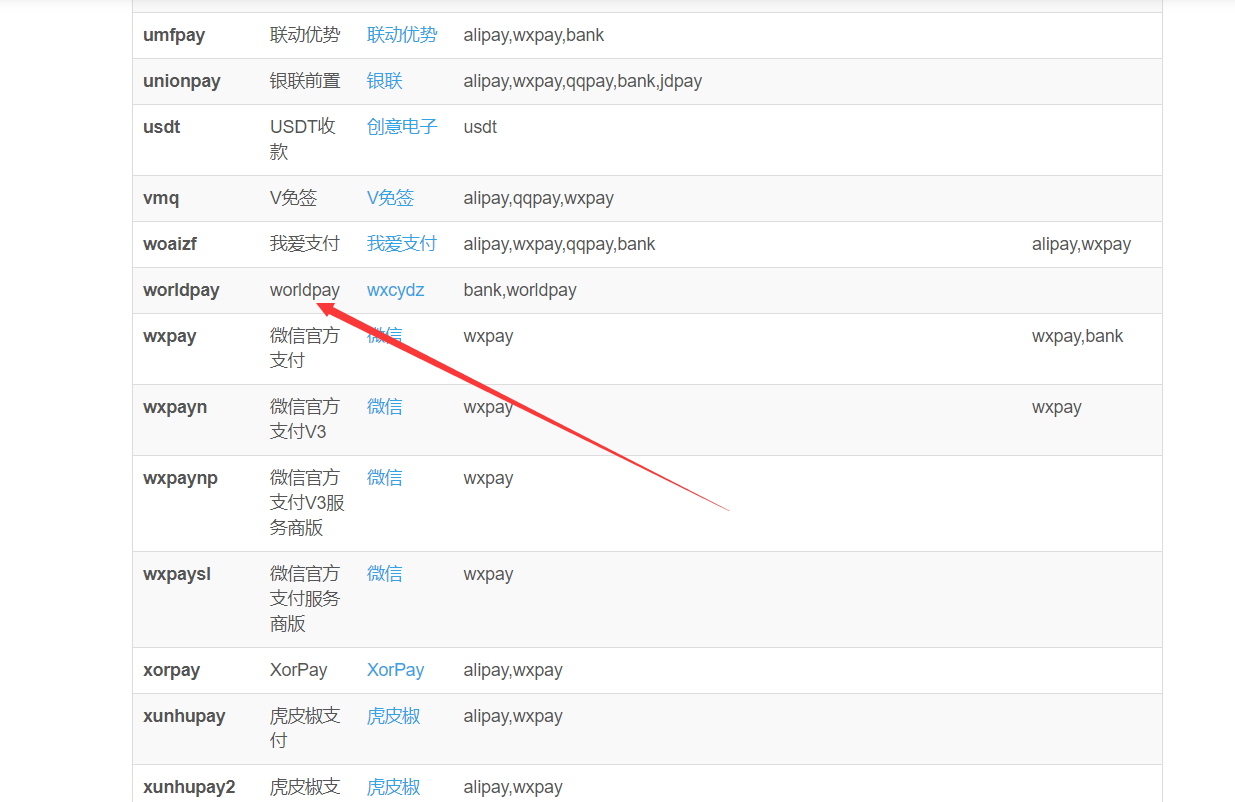Click the 微信官方支付服务商版 description cell
The width and height of the screenshot is (1235, 802).
(305, 599)
